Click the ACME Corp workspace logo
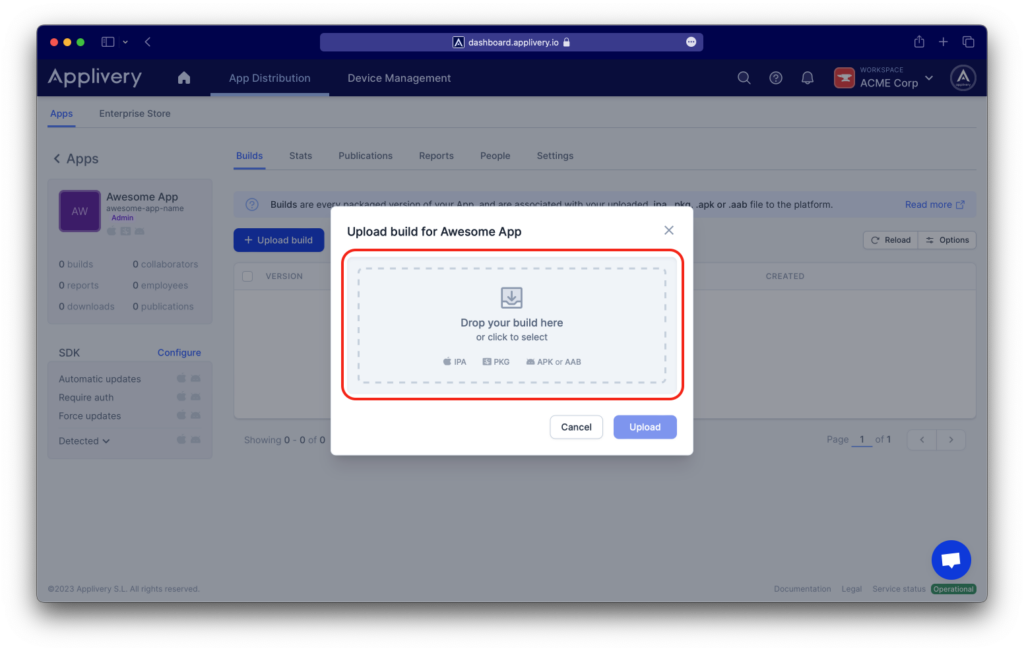 pyautogui.click(x=844, y=78)
